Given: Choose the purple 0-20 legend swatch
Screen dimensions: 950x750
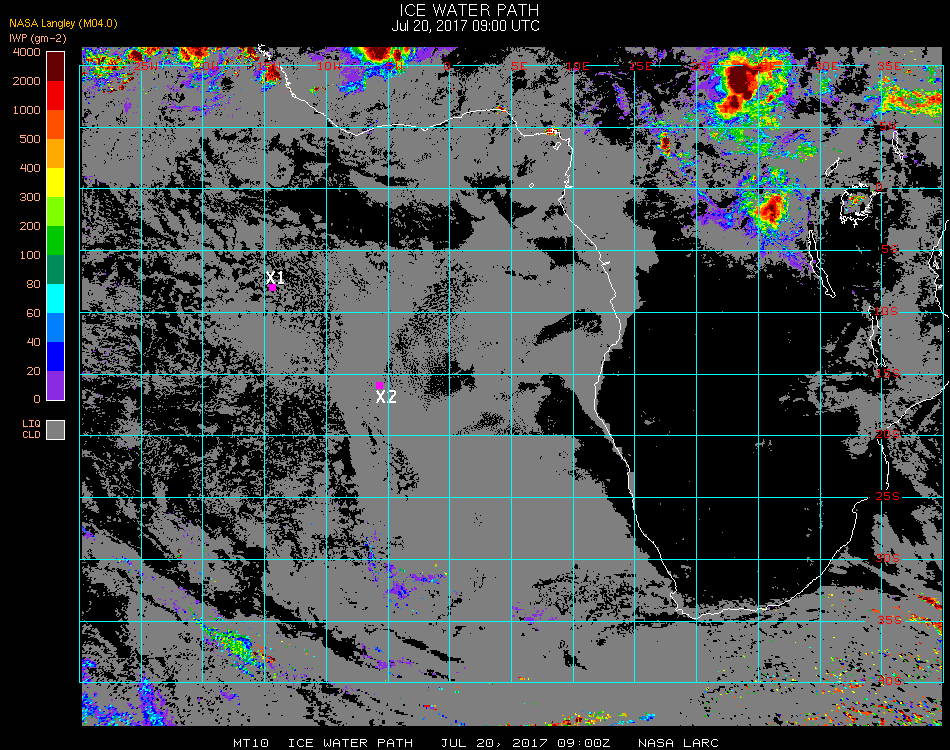Looking at the screenshot, I should 56,386.
